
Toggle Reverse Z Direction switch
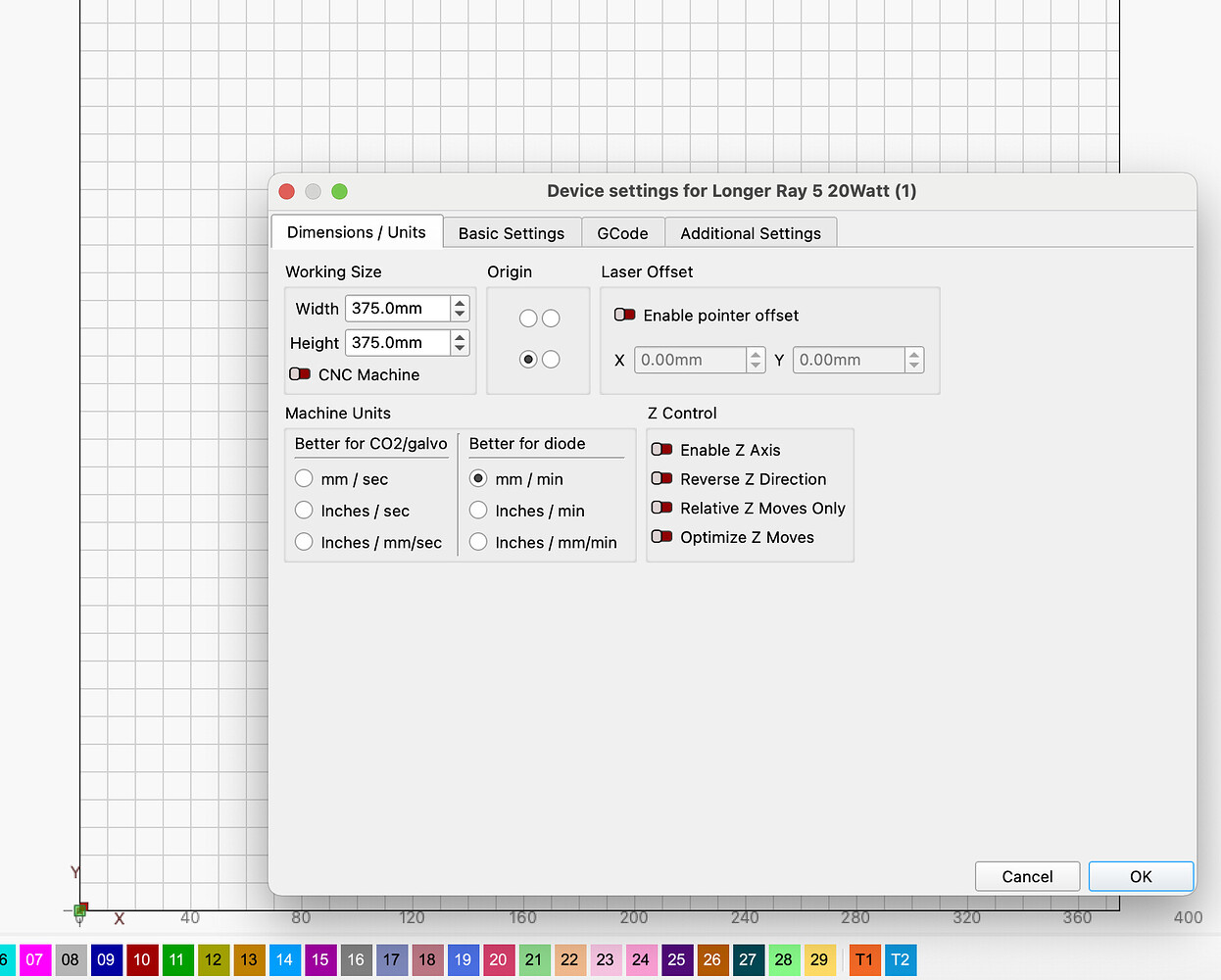(x=662, y=478)
